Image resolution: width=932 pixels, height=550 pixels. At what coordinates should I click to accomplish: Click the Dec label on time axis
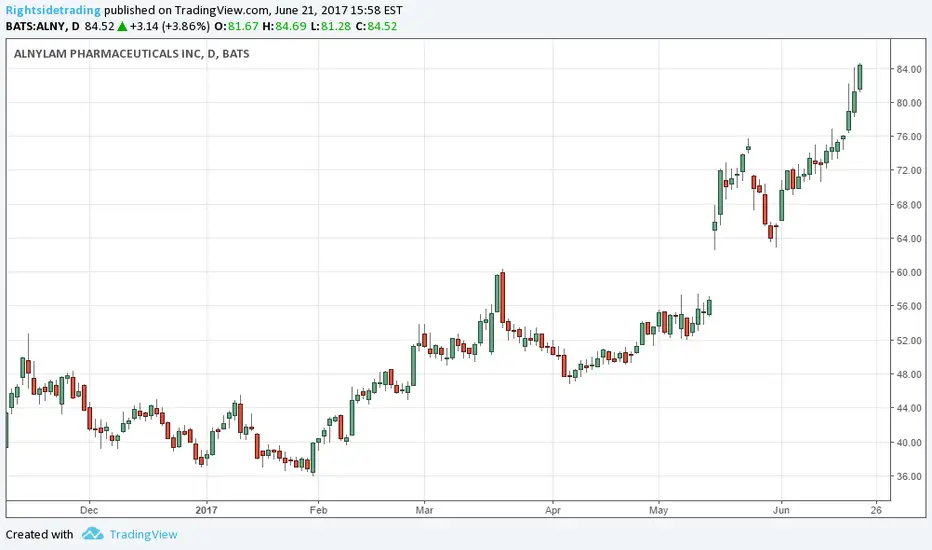coord(89,510)
